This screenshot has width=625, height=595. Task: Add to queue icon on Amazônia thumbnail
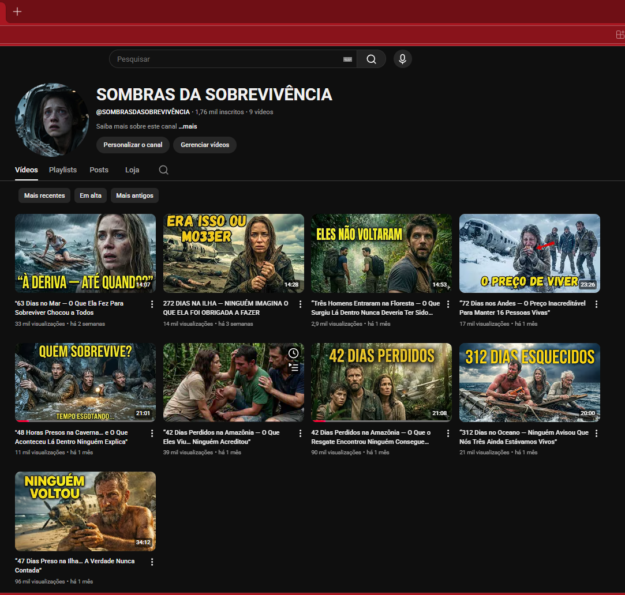coord(293,367)
